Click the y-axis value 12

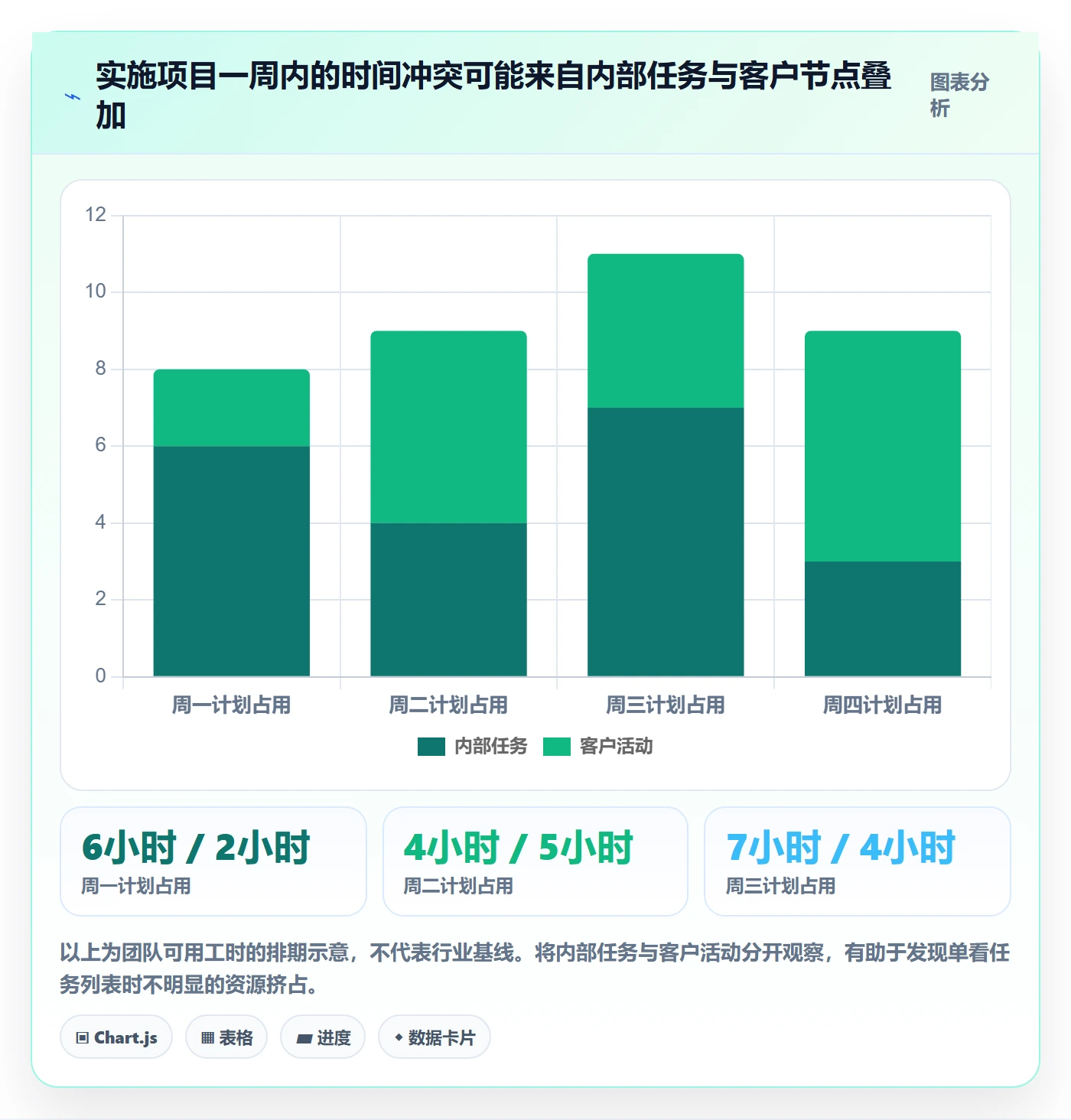tap(96, 215)
